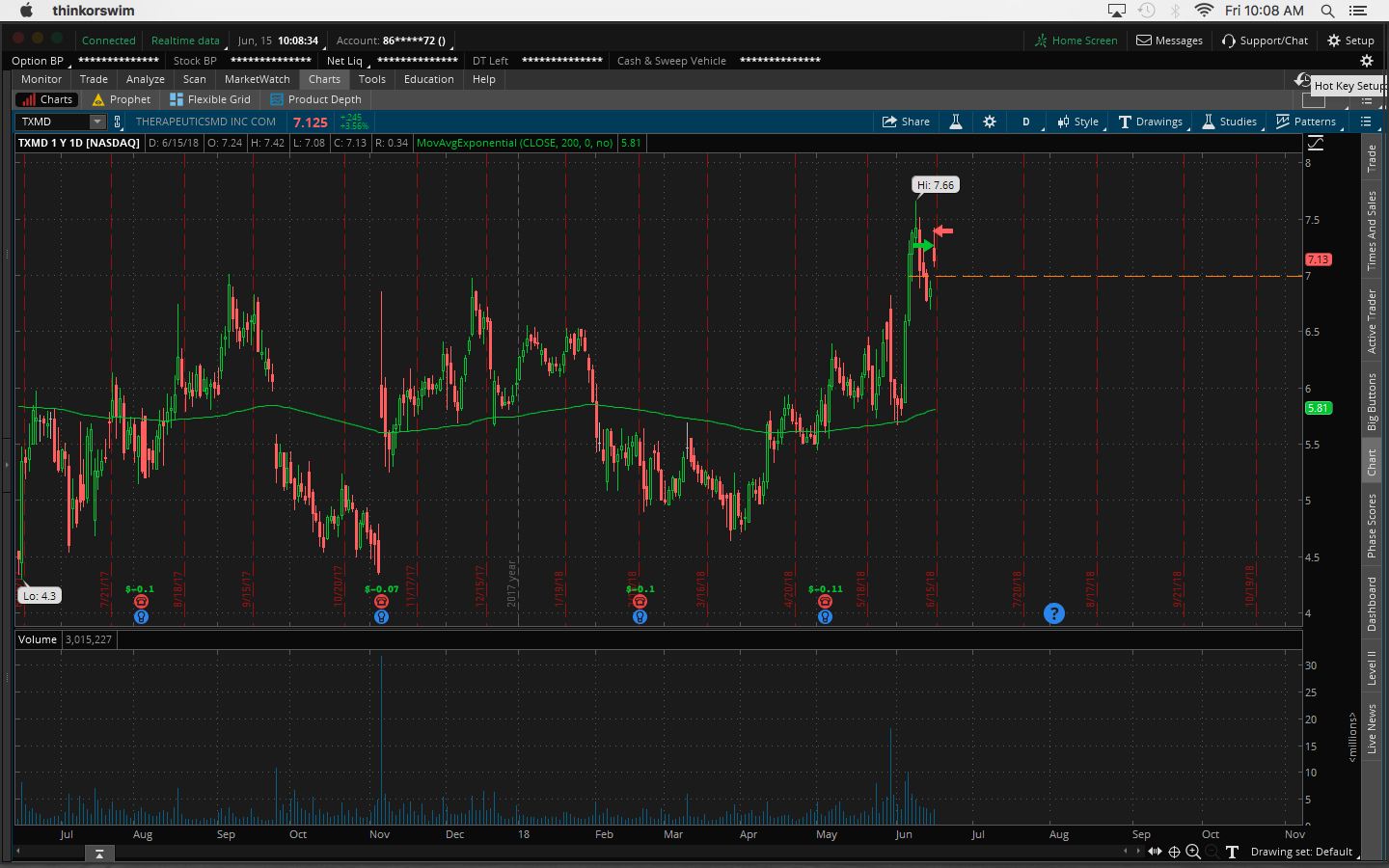Image resolution: width=1389 pixels, height=868 pixels.
Task: Click the blue question mark event icon
Action: (1054, 613)
